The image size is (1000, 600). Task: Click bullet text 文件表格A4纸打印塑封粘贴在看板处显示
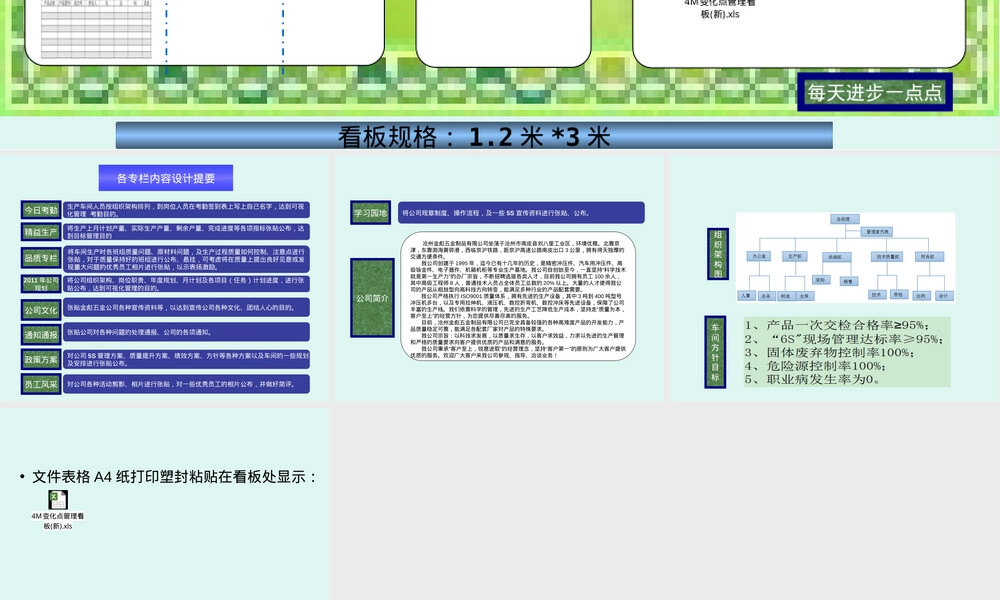click(x=174, y=477)
